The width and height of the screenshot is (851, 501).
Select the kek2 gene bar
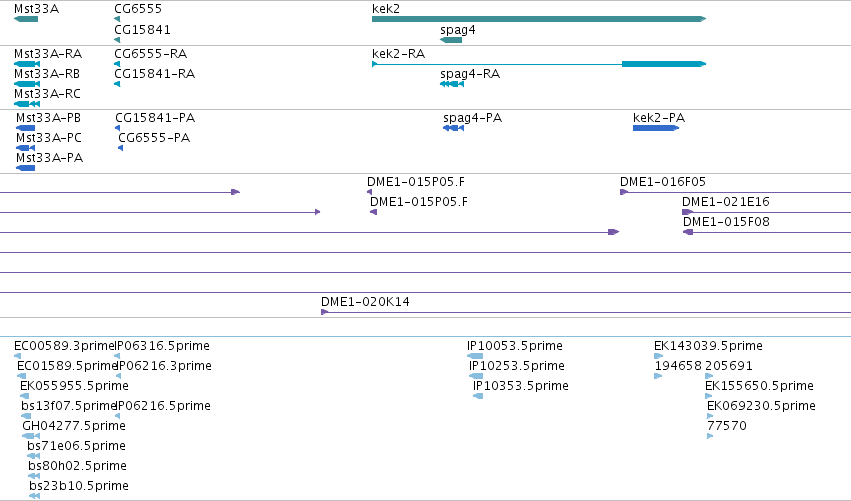539,19
